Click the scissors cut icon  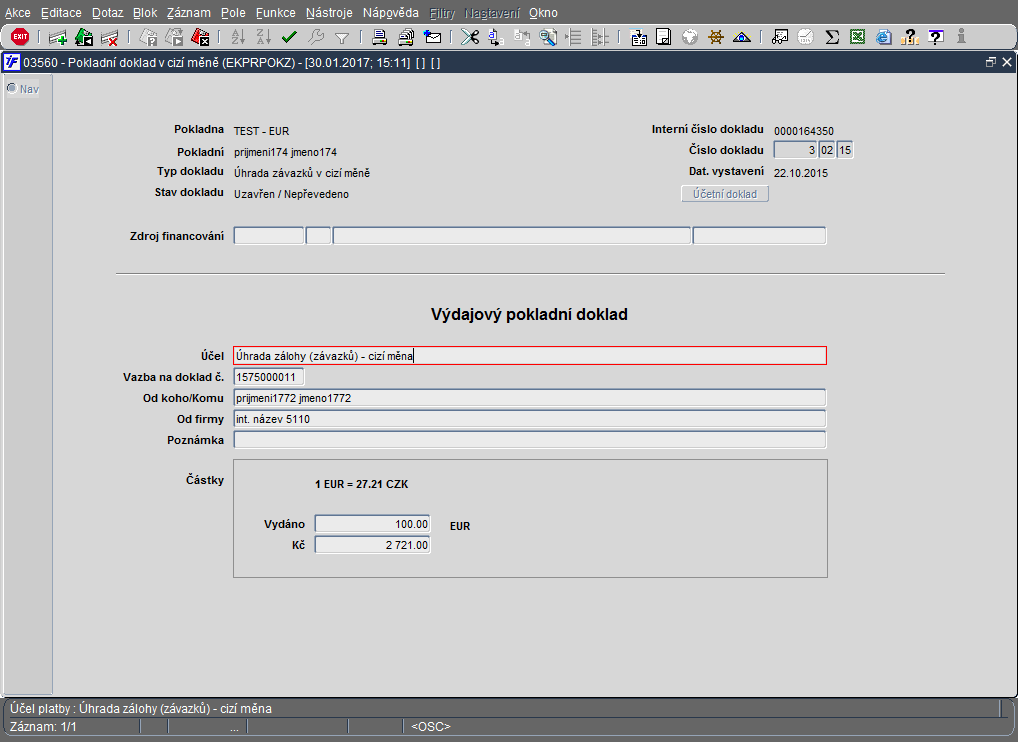469,38
